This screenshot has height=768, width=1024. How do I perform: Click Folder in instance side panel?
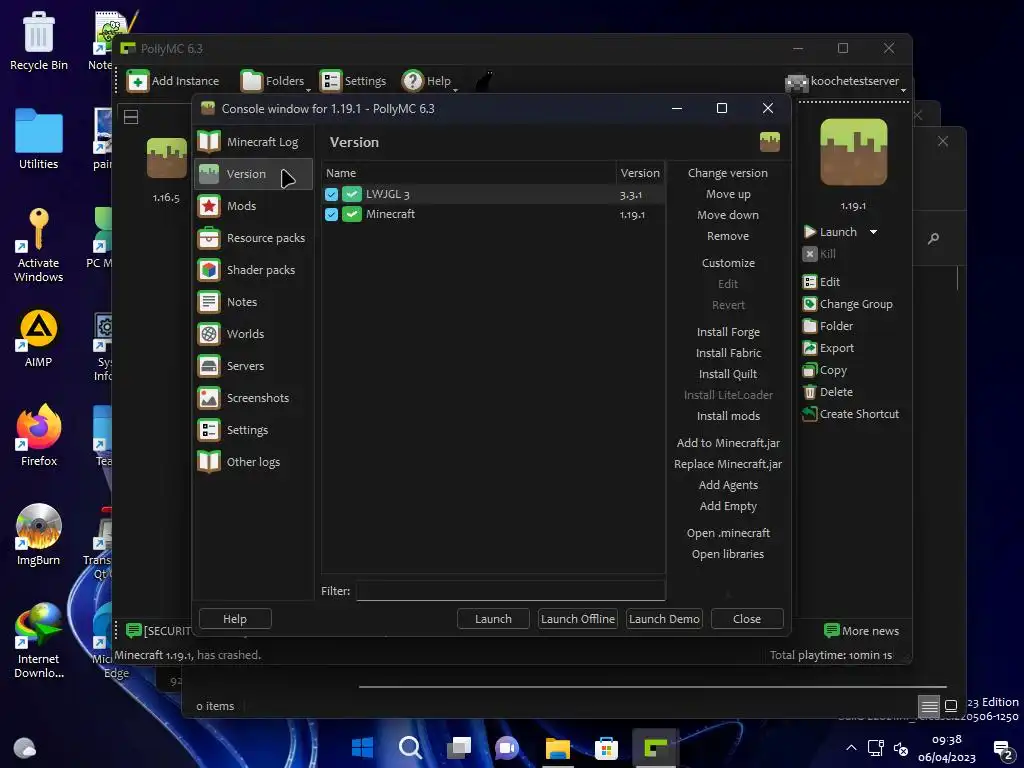(828, 326)
